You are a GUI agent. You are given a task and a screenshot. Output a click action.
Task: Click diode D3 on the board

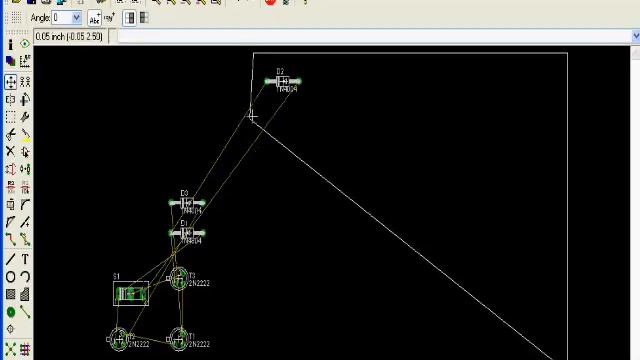(187, 202)
